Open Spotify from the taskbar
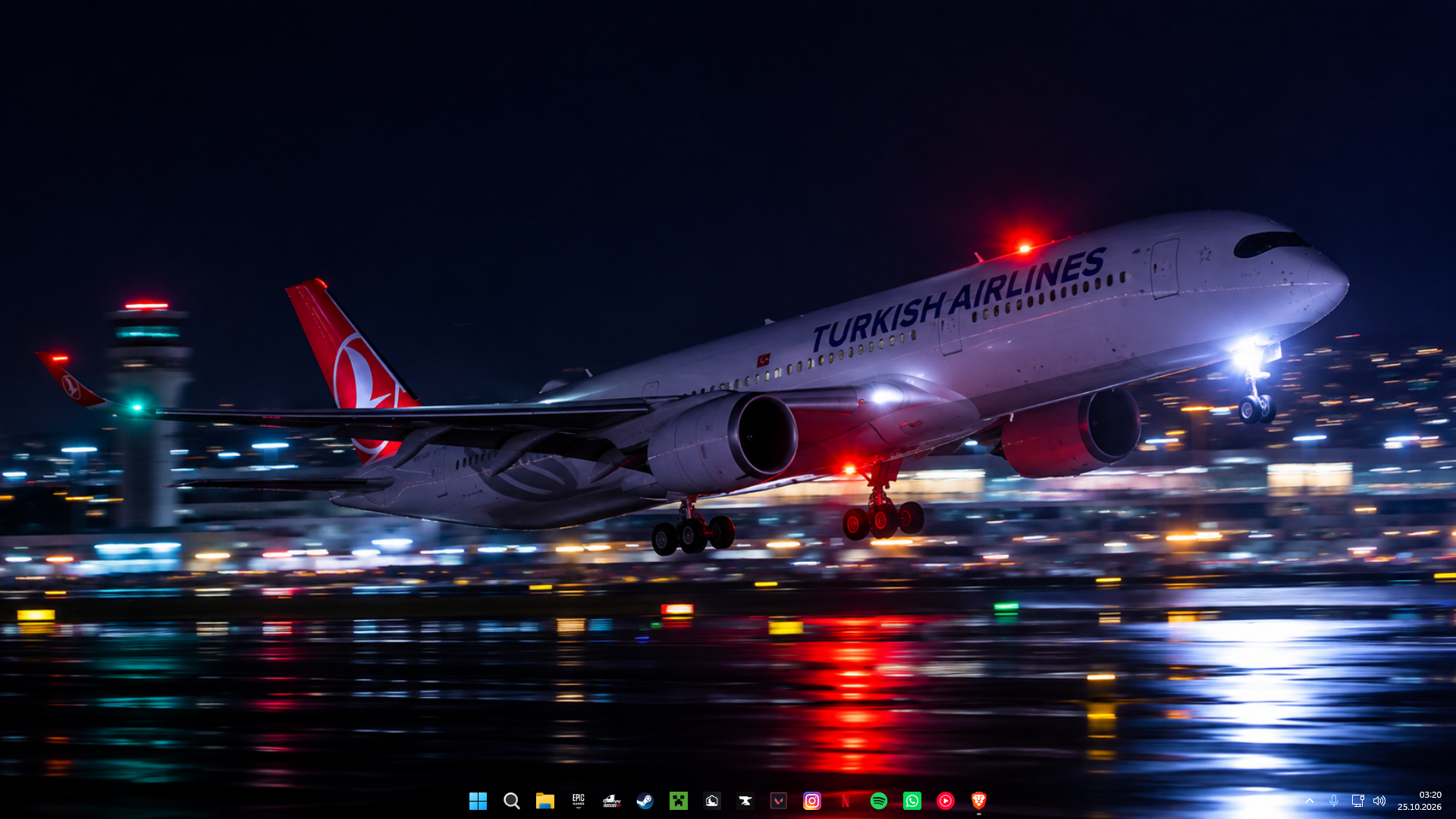The height and width of the screenshot is (819, 1456). (x=879, y=801)
